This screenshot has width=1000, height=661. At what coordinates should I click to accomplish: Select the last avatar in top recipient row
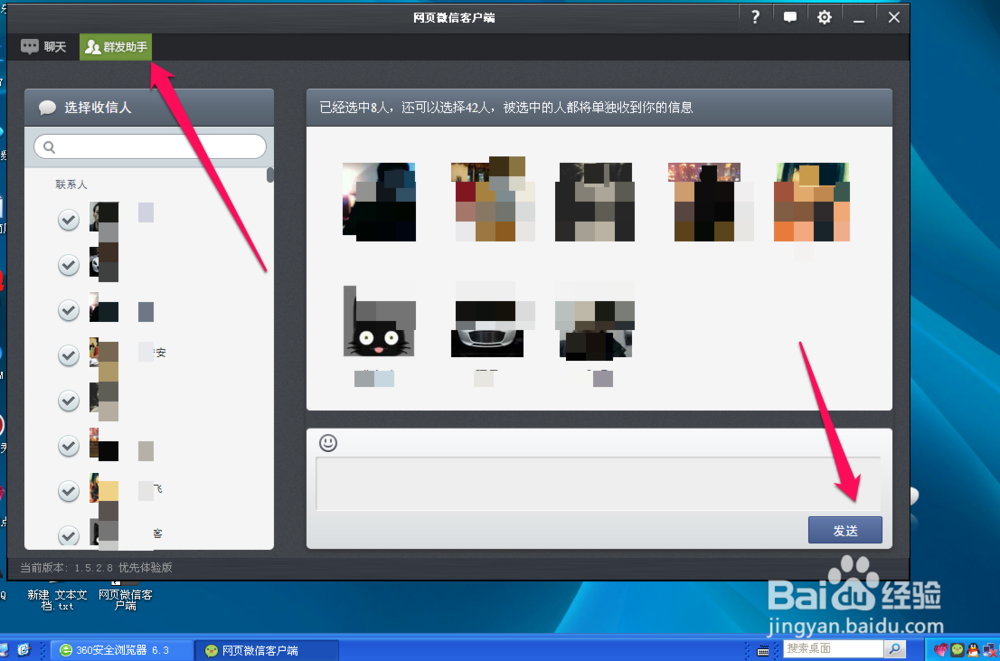tap(812, 202)
